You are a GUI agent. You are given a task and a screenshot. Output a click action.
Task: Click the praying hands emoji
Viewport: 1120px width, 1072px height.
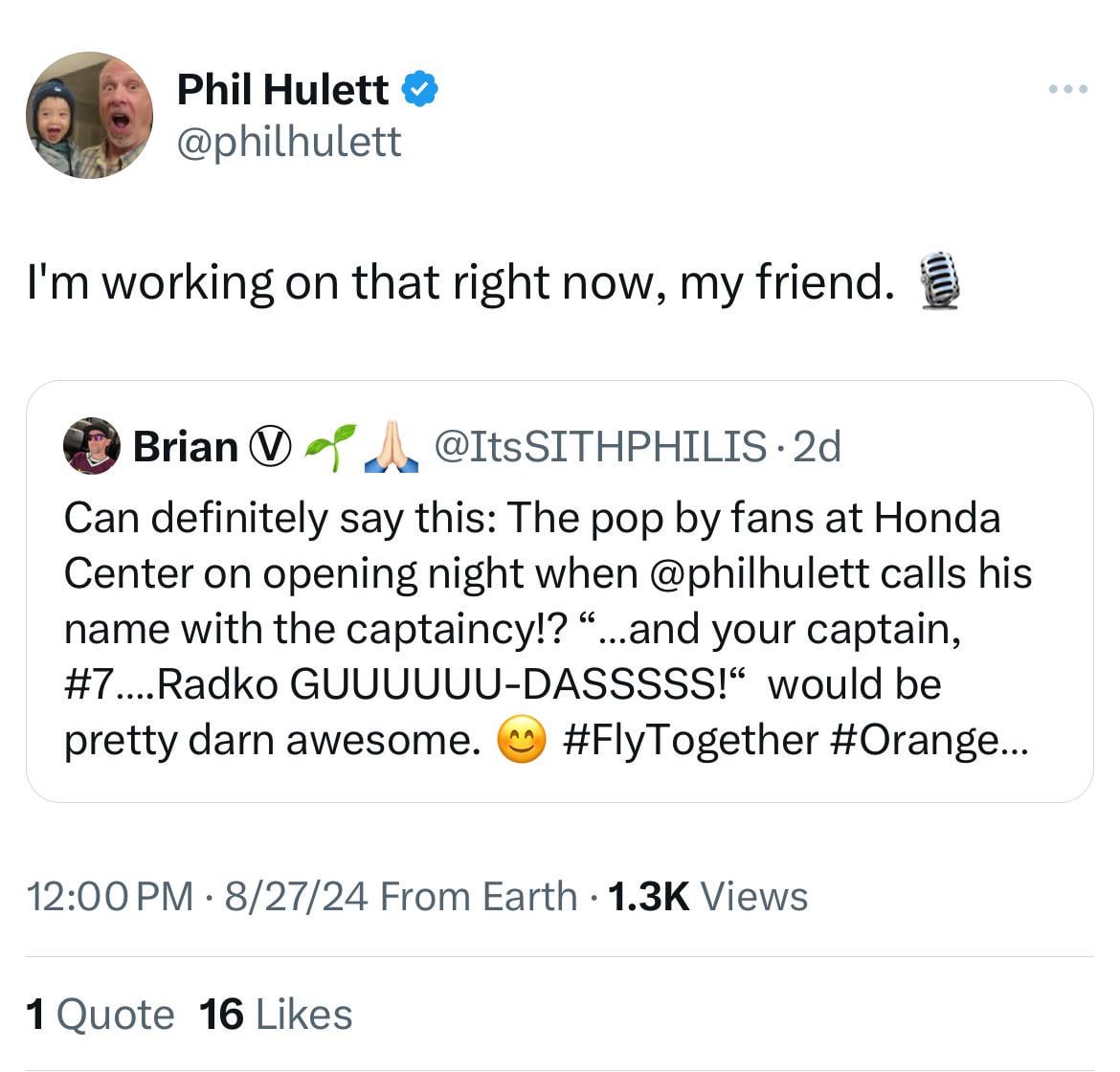[x=393, y=446]
